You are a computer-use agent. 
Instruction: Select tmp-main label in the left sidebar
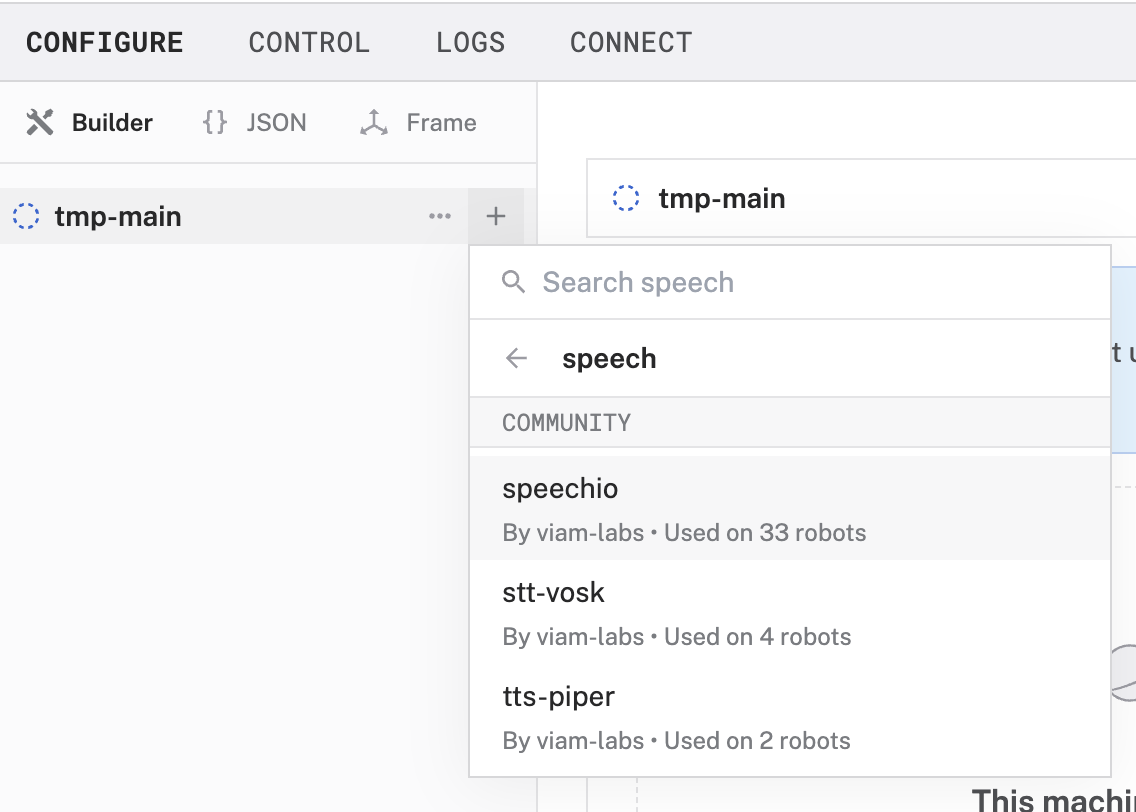(118, 216)
